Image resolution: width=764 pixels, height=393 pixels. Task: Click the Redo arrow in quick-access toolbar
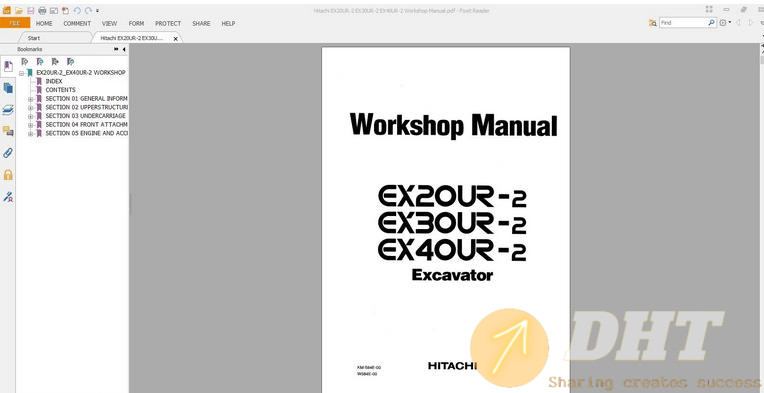[x=88, y=10]
